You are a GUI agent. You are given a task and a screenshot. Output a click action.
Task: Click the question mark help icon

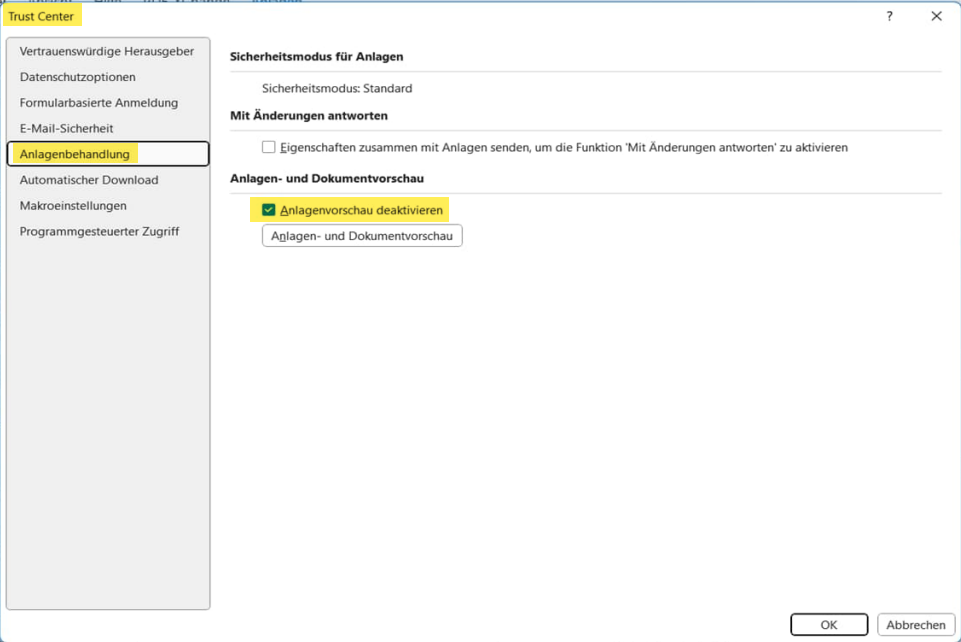point(889,16)
